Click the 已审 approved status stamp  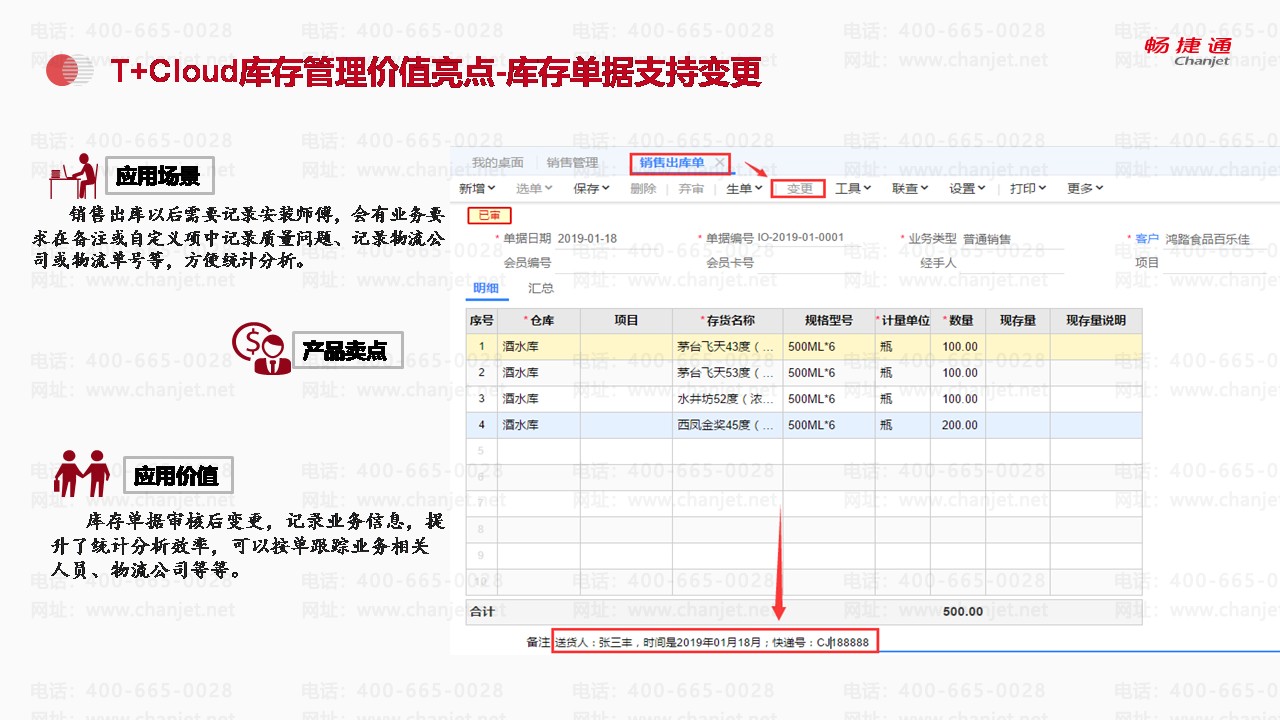(x=489, y=215)
